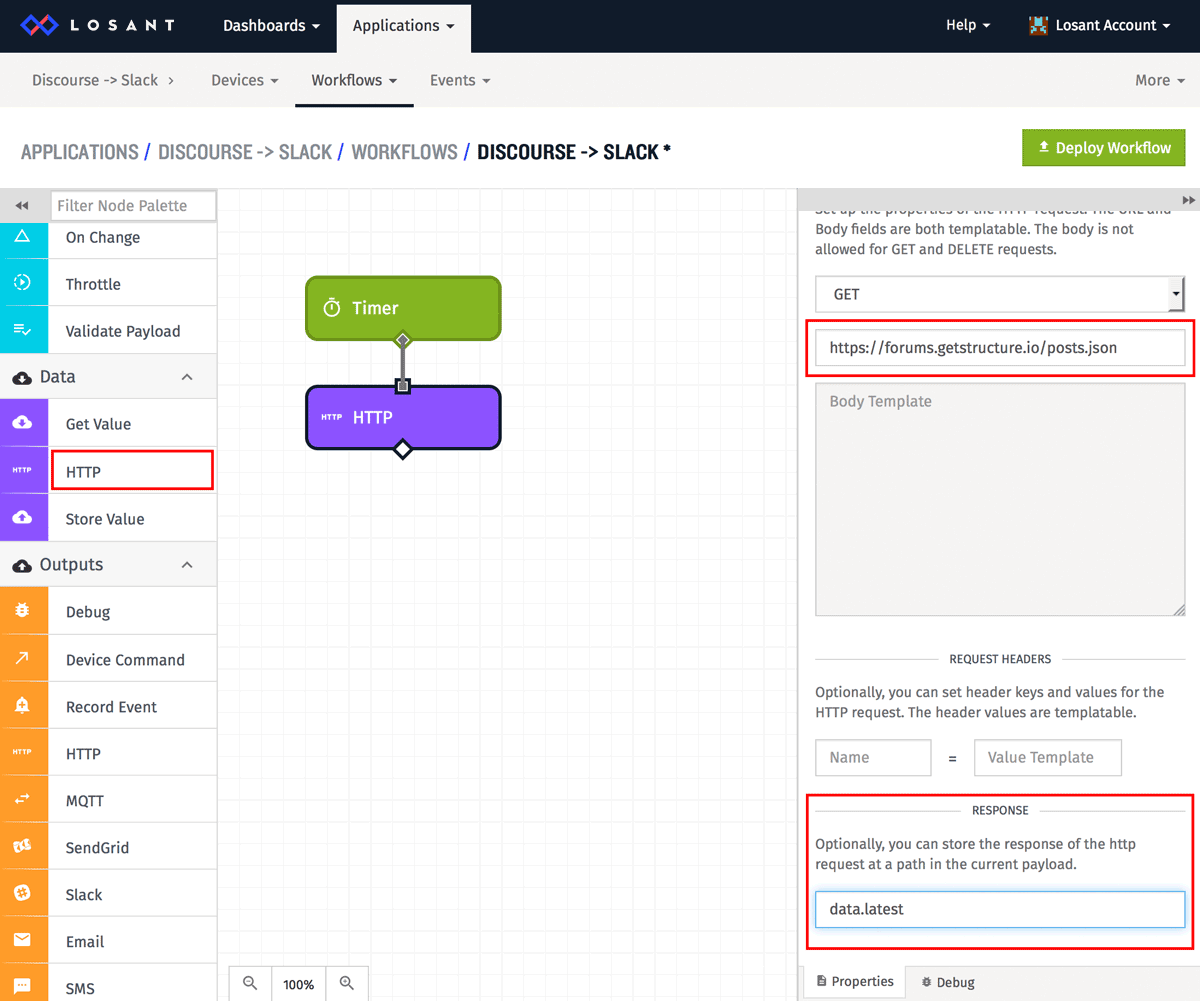Open the Workflows dropdown
The width and height of the screenshot is (1200, 1001).
click(354, 80)
